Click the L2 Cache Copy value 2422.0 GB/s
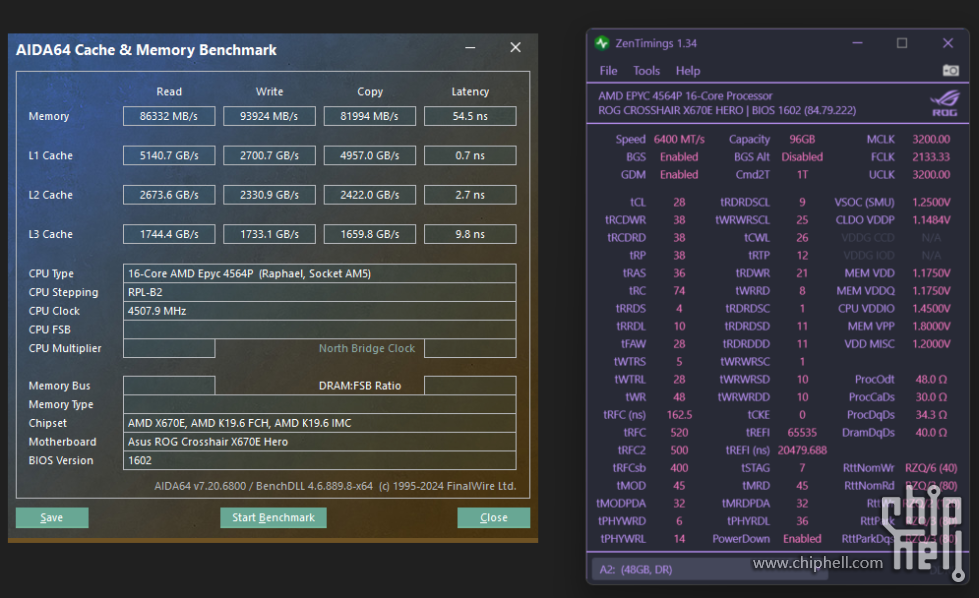The image size is (979, 598). (370, 195)
